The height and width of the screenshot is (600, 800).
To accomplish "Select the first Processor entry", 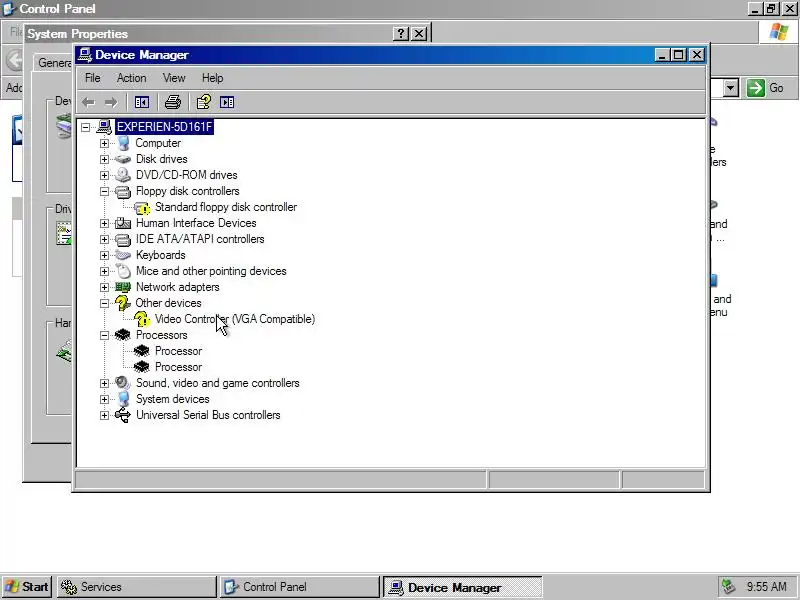I will coord(178,351).
